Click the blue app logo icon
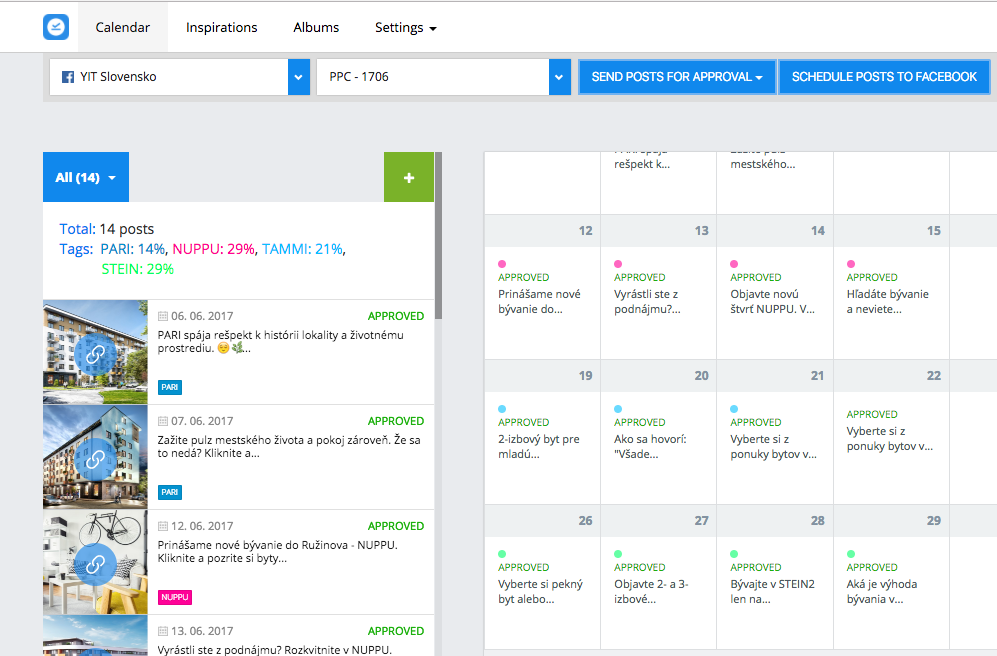The width and height of the screenshot is (997, 656). pyautogui.click(x=56, y=27)
